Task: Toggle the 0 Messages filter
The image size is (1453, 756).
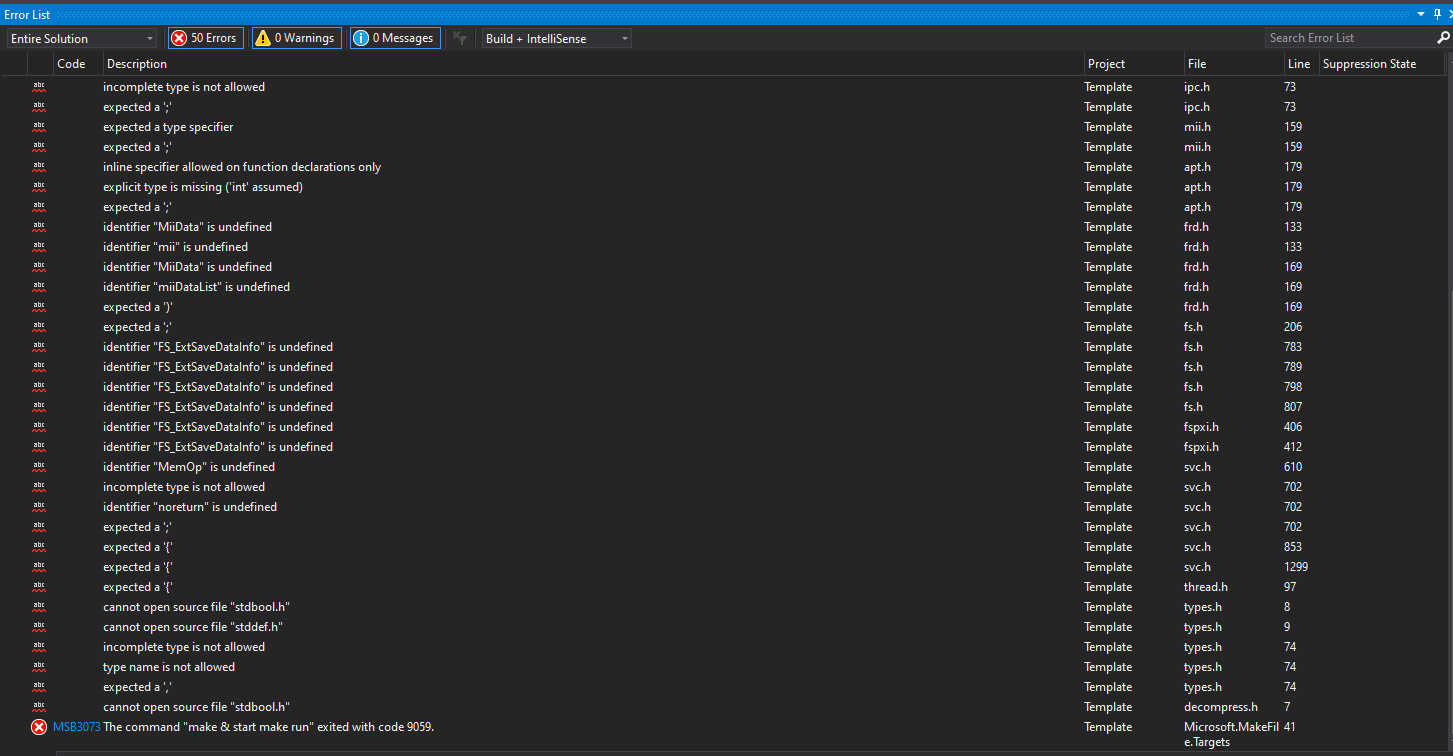Action: [x=395, y=38]
